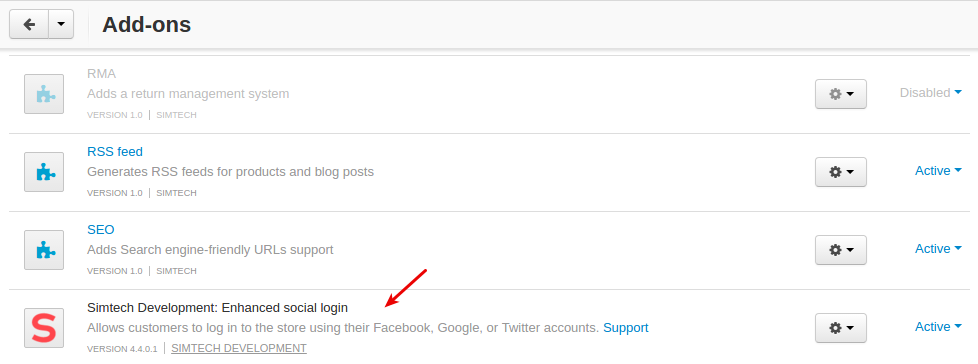
Task: Select the Simtech Development: Enhanced social login title
Action: [217, 307]
